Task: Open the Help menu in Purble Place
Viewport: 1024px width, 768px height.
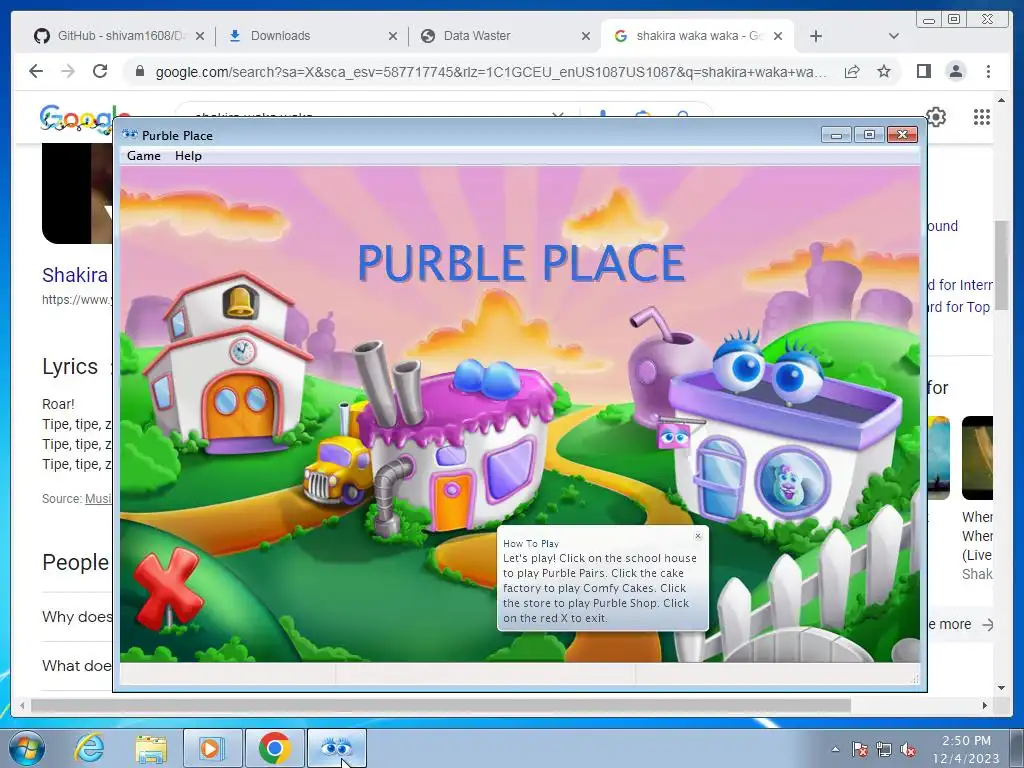Action: pos(188,155)
